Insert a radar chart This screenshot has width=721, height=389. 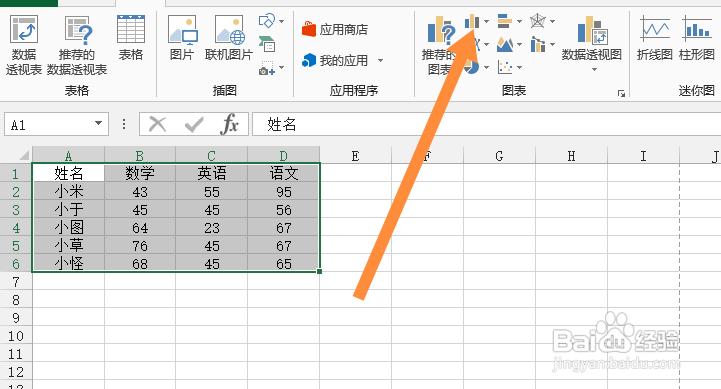538,21
